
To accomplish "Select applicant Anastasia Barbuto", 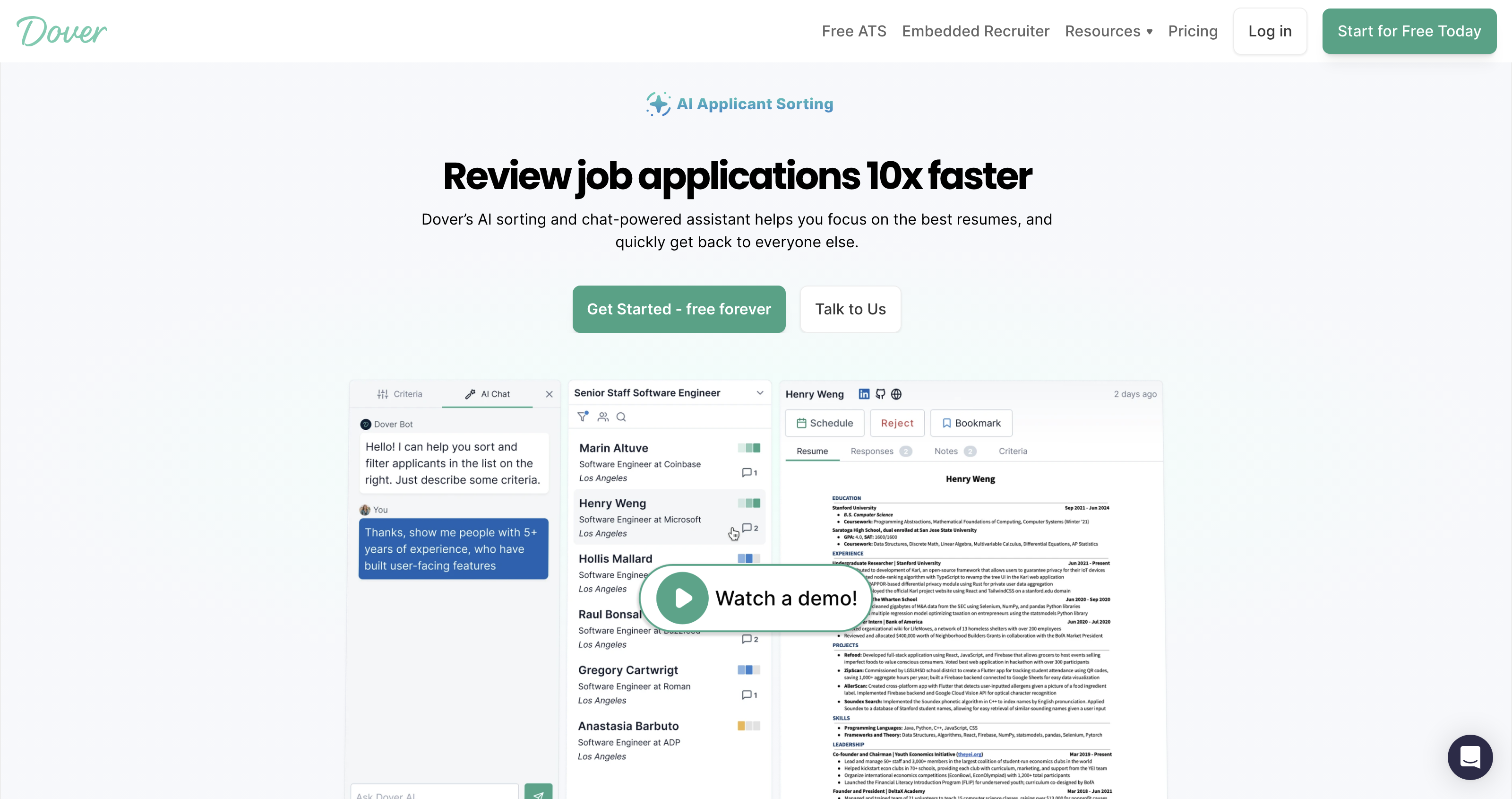I will coord(669,740).
